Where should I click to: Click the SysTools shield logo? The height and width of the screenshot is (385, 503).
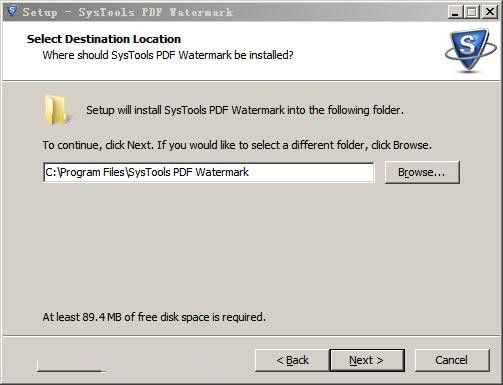pyautogui.click(x=470, y=51)
